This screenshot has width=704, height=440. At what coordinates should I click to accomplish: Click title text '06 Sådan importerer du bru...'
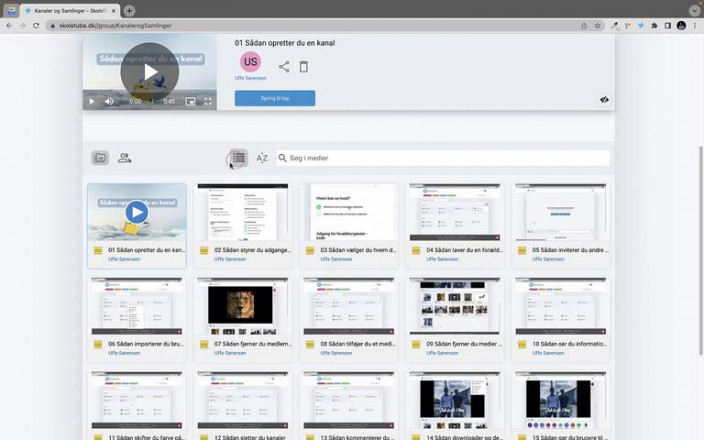pyautogui.click(x=146, y=344)
